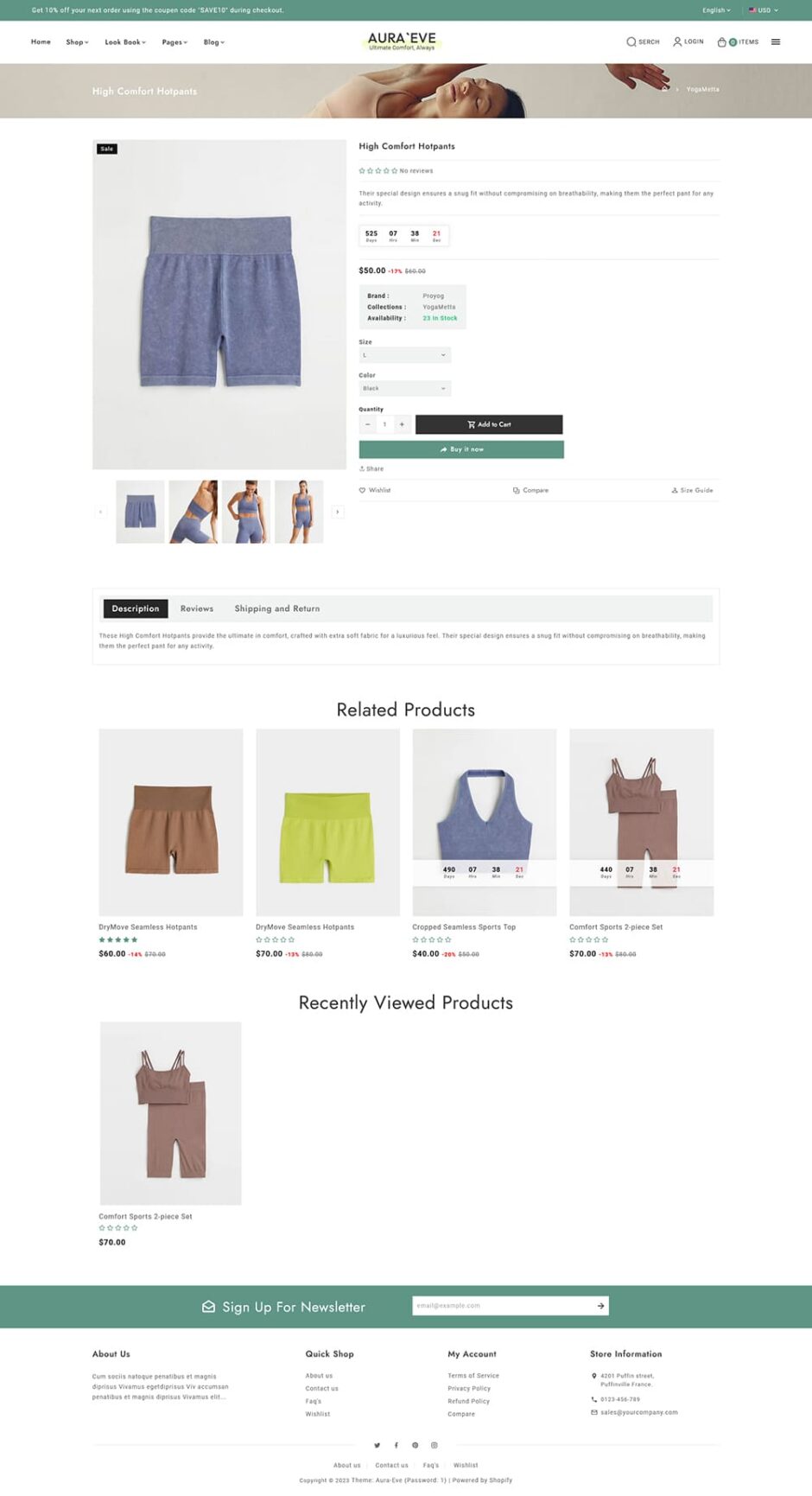Expand the USD currency selector
Viewport: 812px width, 1496px height.
[x=764, y=10]
